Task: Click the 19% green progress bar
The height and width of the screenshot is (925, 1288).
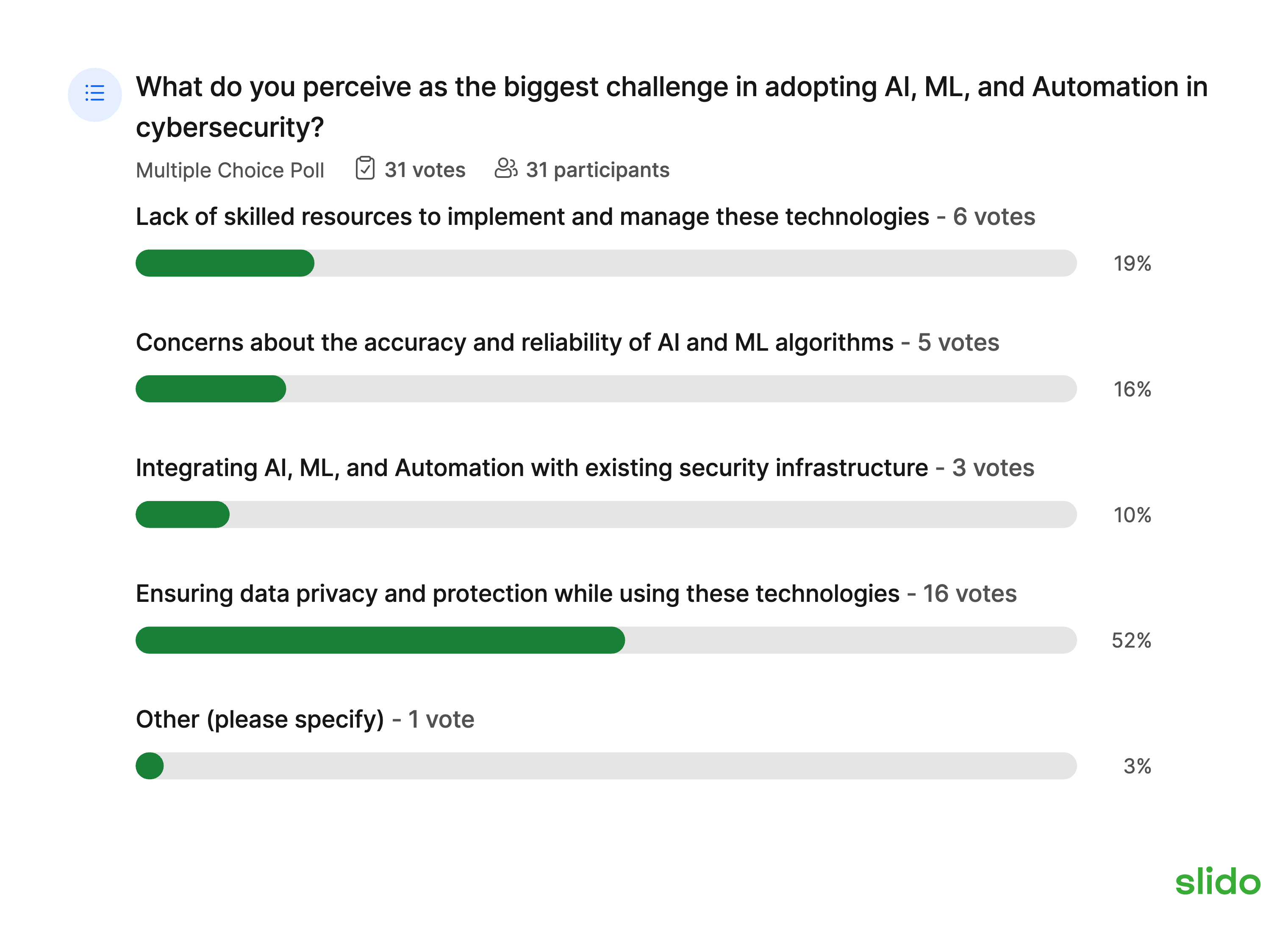Action: (225, 263)
